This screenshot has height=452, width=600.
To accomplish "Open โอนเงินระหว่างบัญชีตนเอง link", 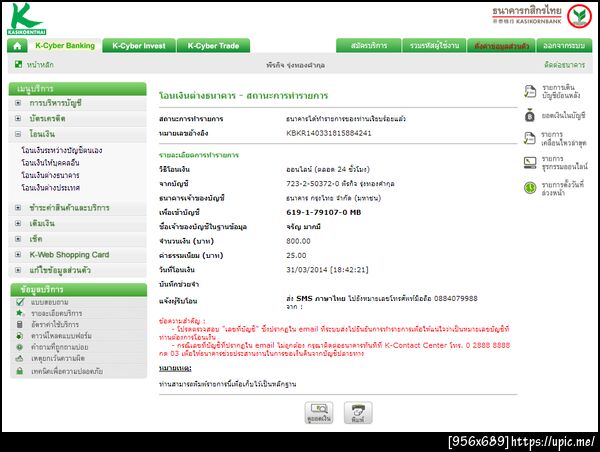I will (62, 150).
